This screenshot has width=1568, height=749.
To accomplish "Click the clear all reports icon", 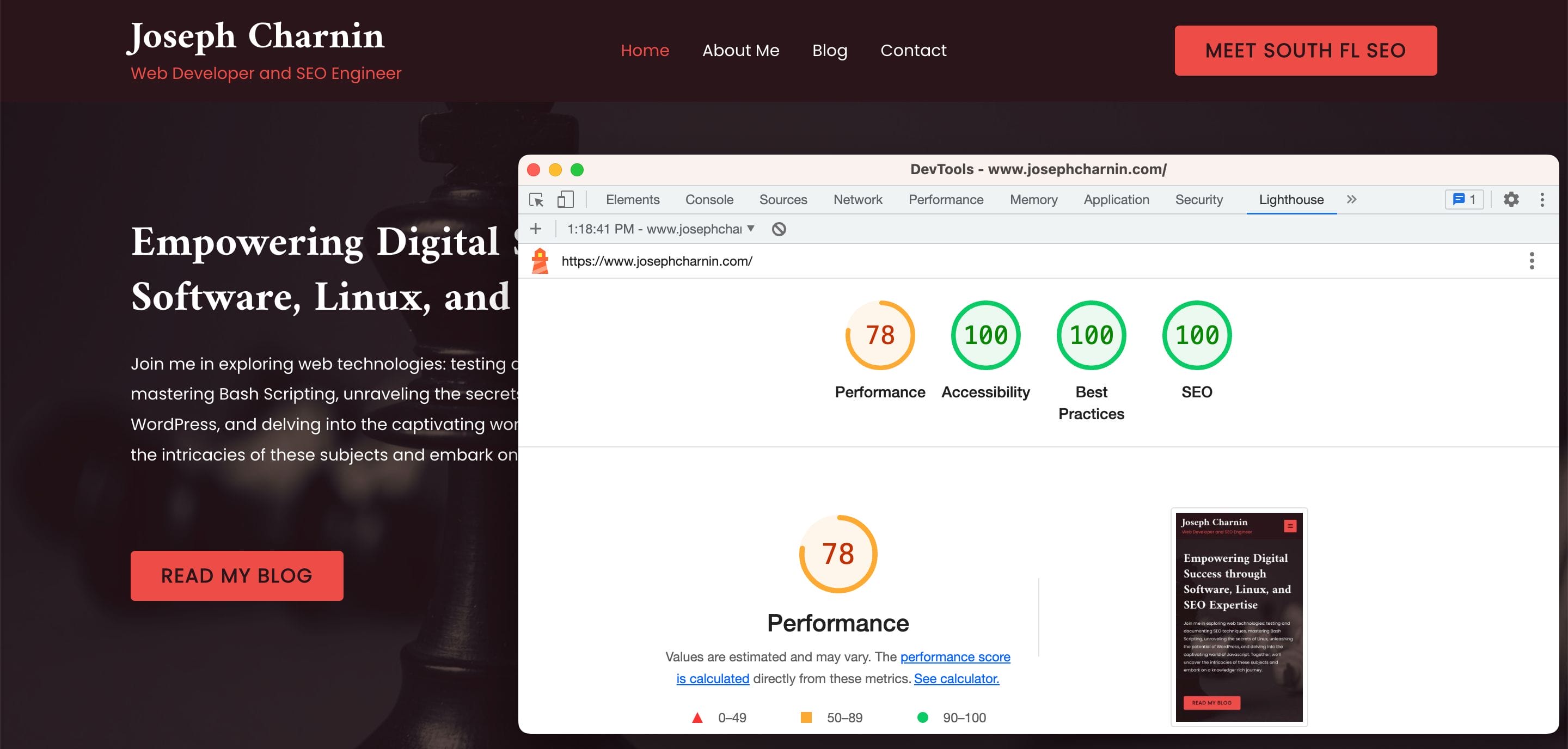I will (779, 229).
